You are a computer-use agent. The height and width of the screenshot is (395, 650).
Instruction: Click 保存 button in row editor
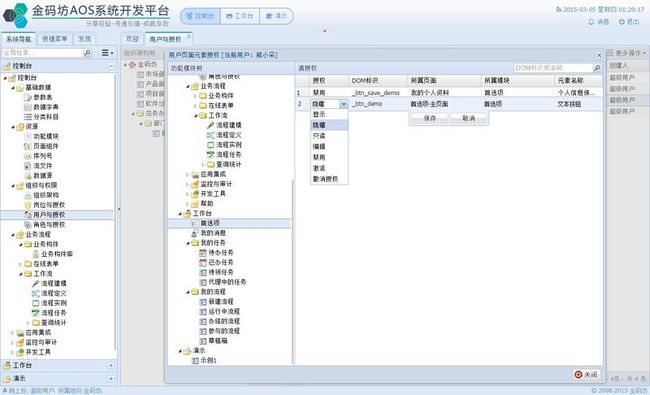coord(430,118)
